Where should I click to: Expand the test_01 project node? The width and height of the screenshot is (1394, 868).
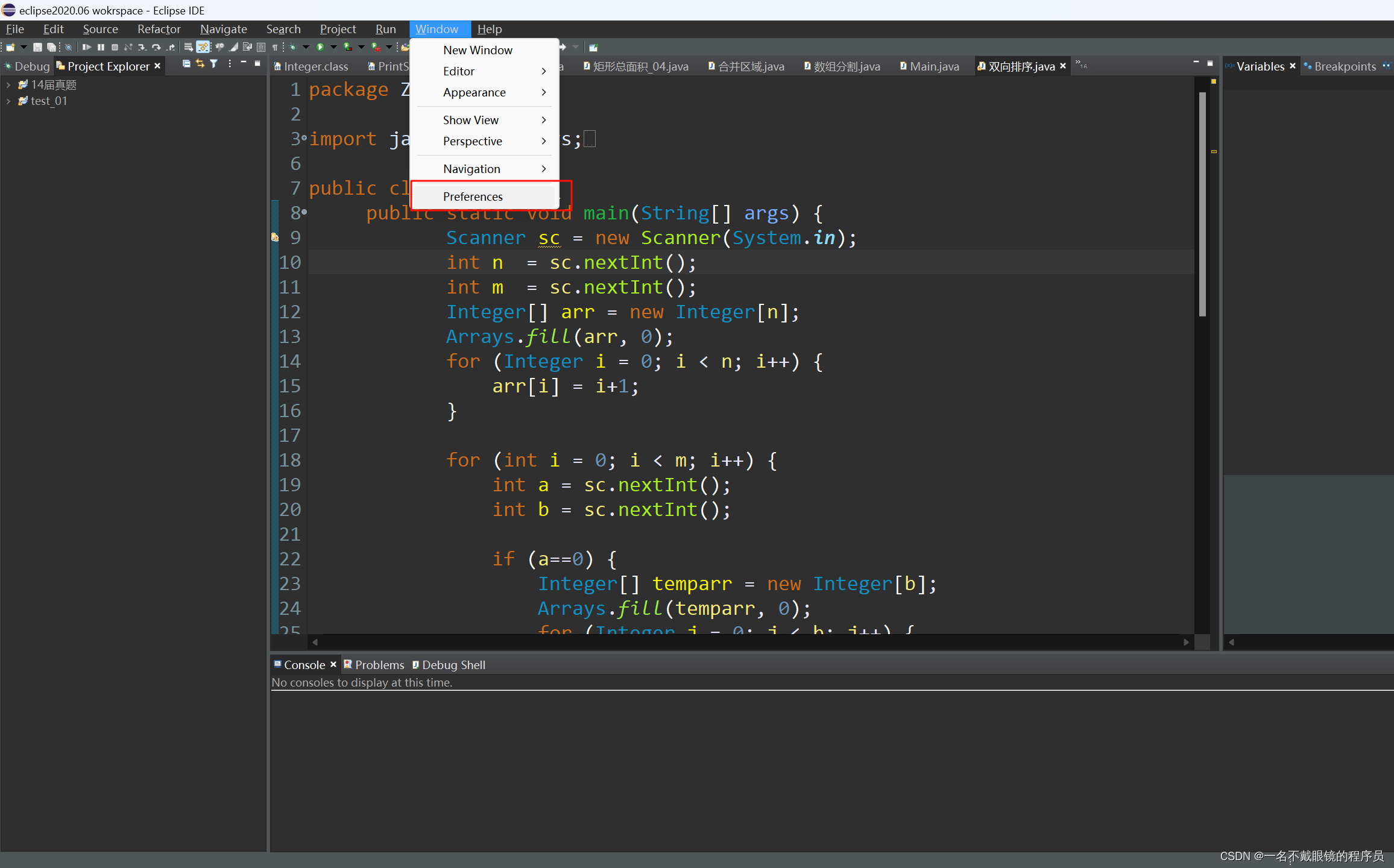(x=8, y=101)
